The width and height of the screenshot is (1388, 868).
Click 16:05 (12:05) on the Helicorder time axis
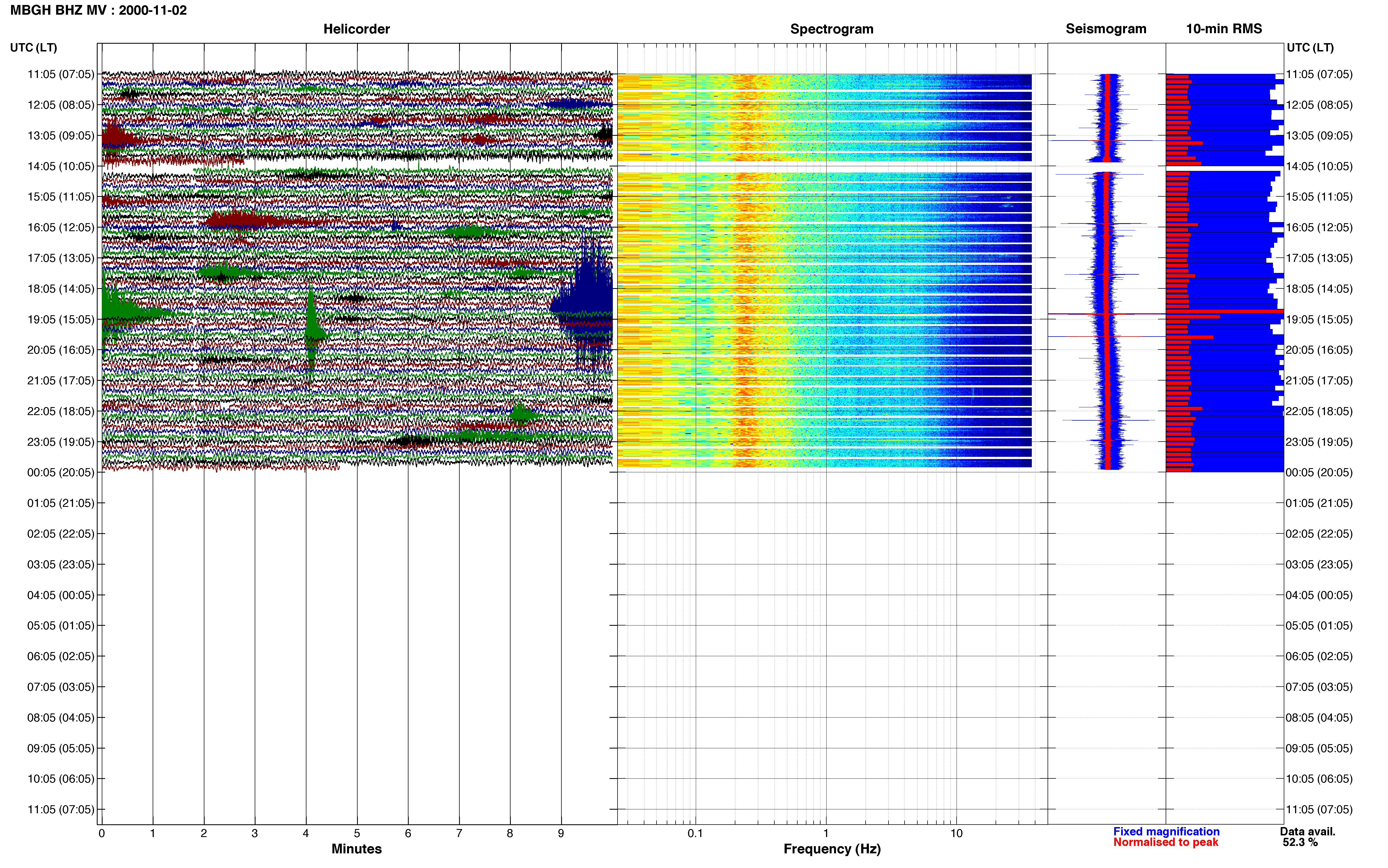[x=61, y=227]
